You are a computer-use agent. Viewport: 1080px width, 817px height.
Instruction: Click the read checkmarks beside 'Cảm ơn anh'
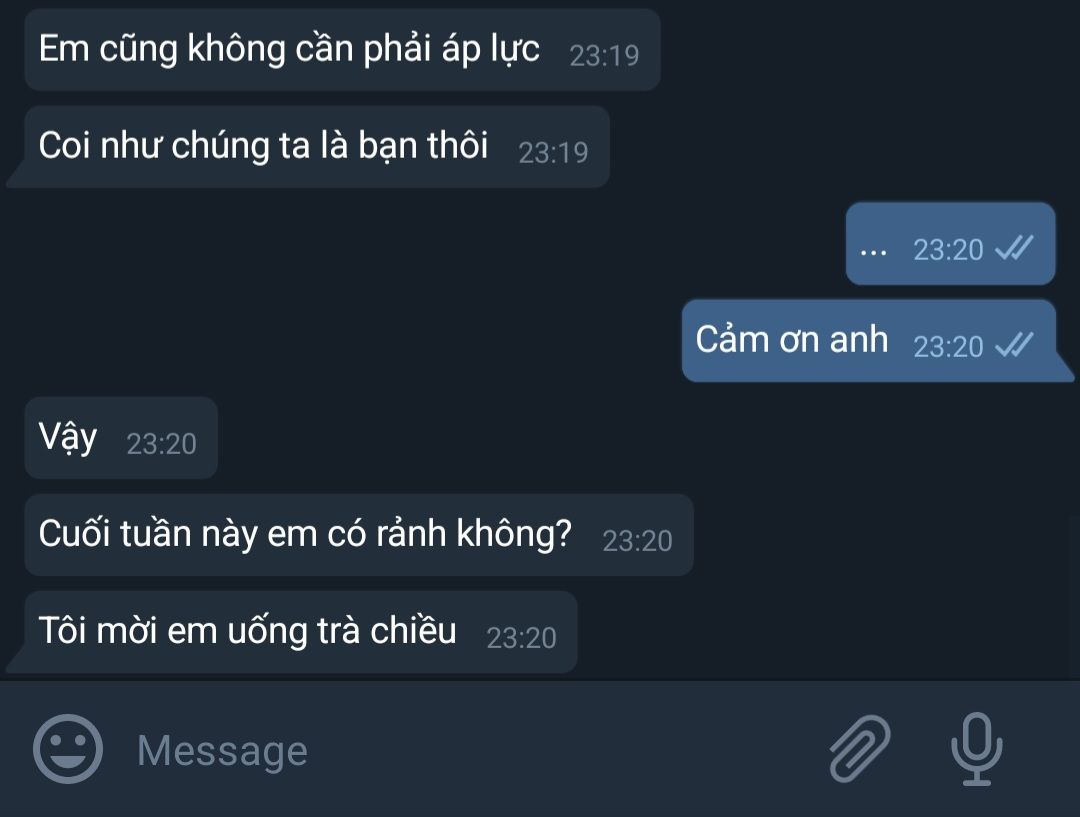(x=1015, y=344)
